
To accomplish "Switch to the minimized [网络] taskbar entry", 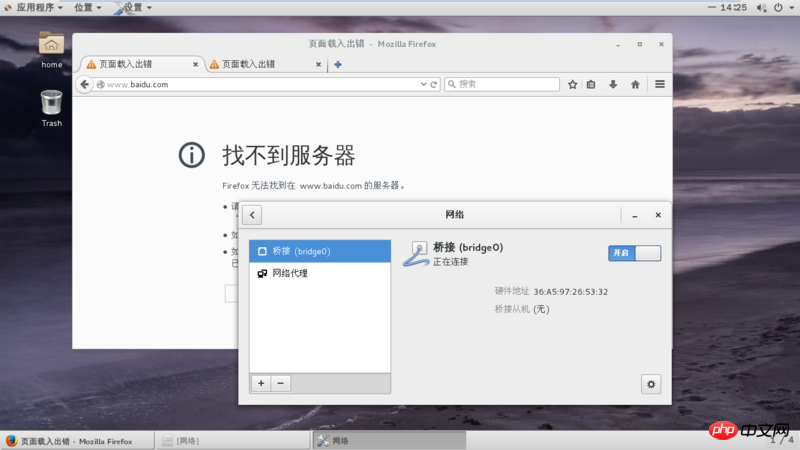I will (x=234, y=441).
